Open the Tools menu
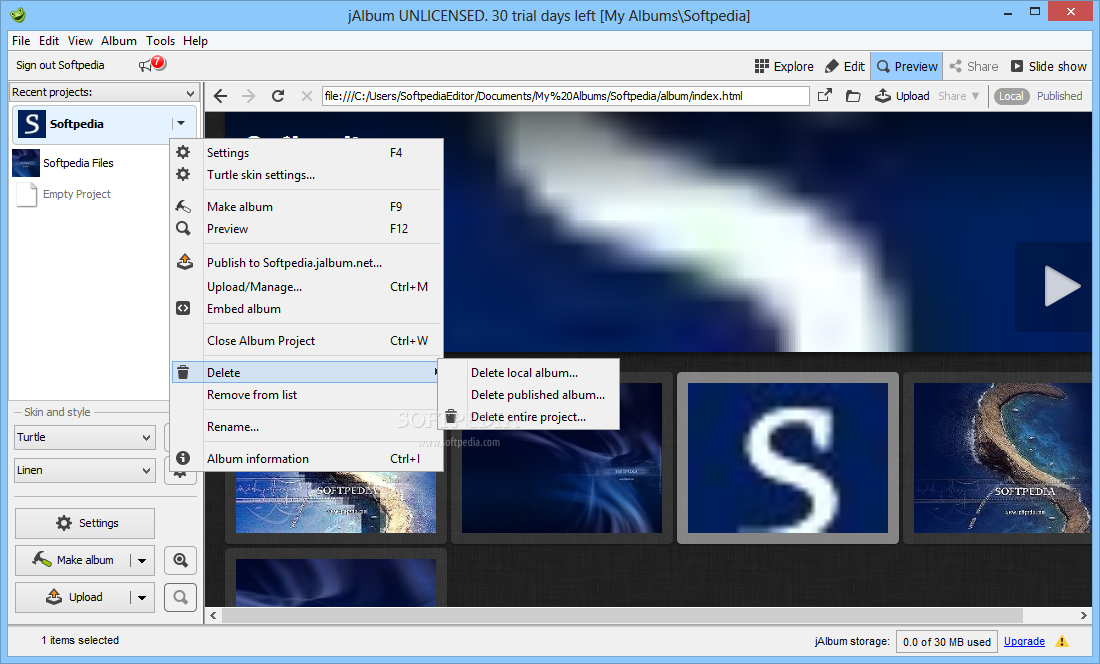Image resolution: width=1100 pixels, height=664 pixels. pyautogui.click(x=161, y=41)
